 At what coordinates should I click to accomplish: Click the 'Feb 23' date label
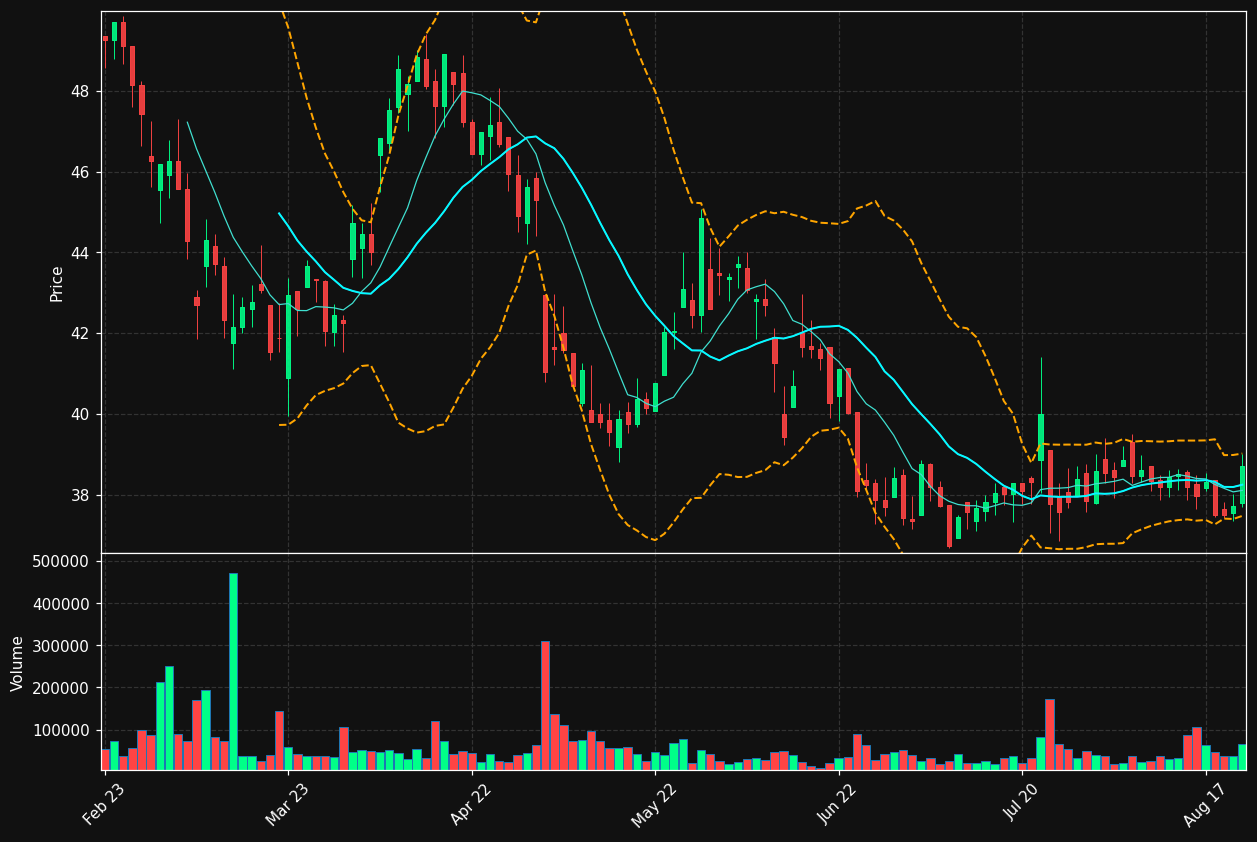coord(104,803)
